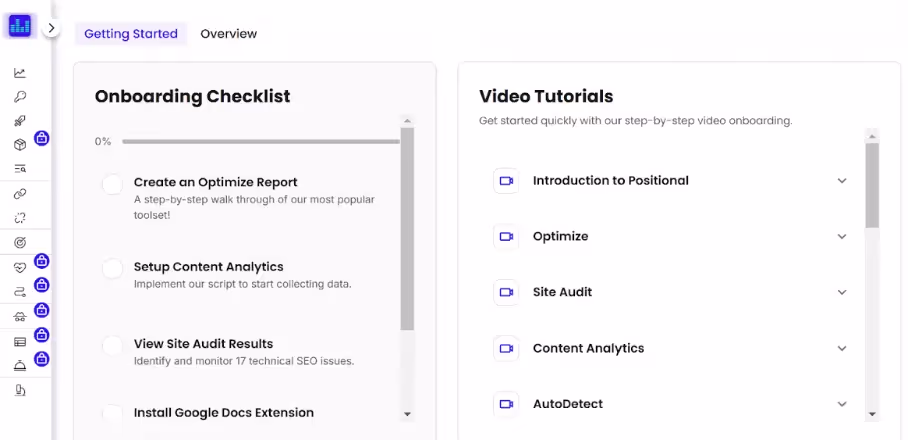The image size is (908, 440).
Task: Click the Video Tutorials scrollbar thumb
Action: [872, 185]
